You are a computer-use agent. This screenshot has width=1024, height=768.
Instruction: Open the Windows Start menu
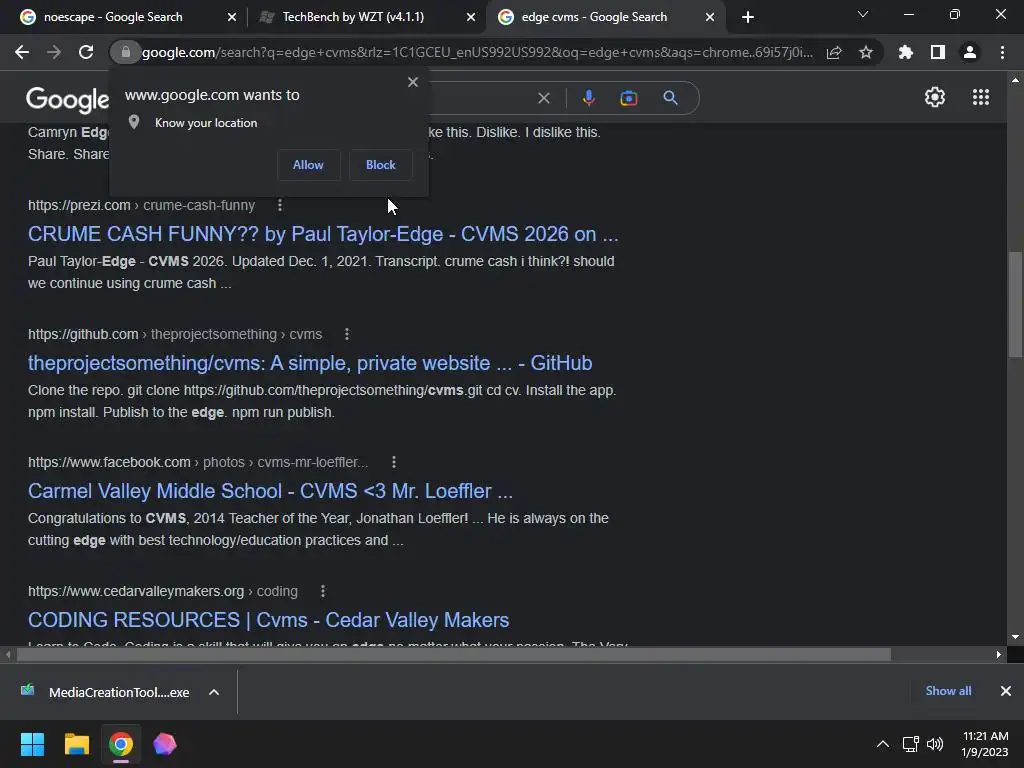[x=32, y=744]
